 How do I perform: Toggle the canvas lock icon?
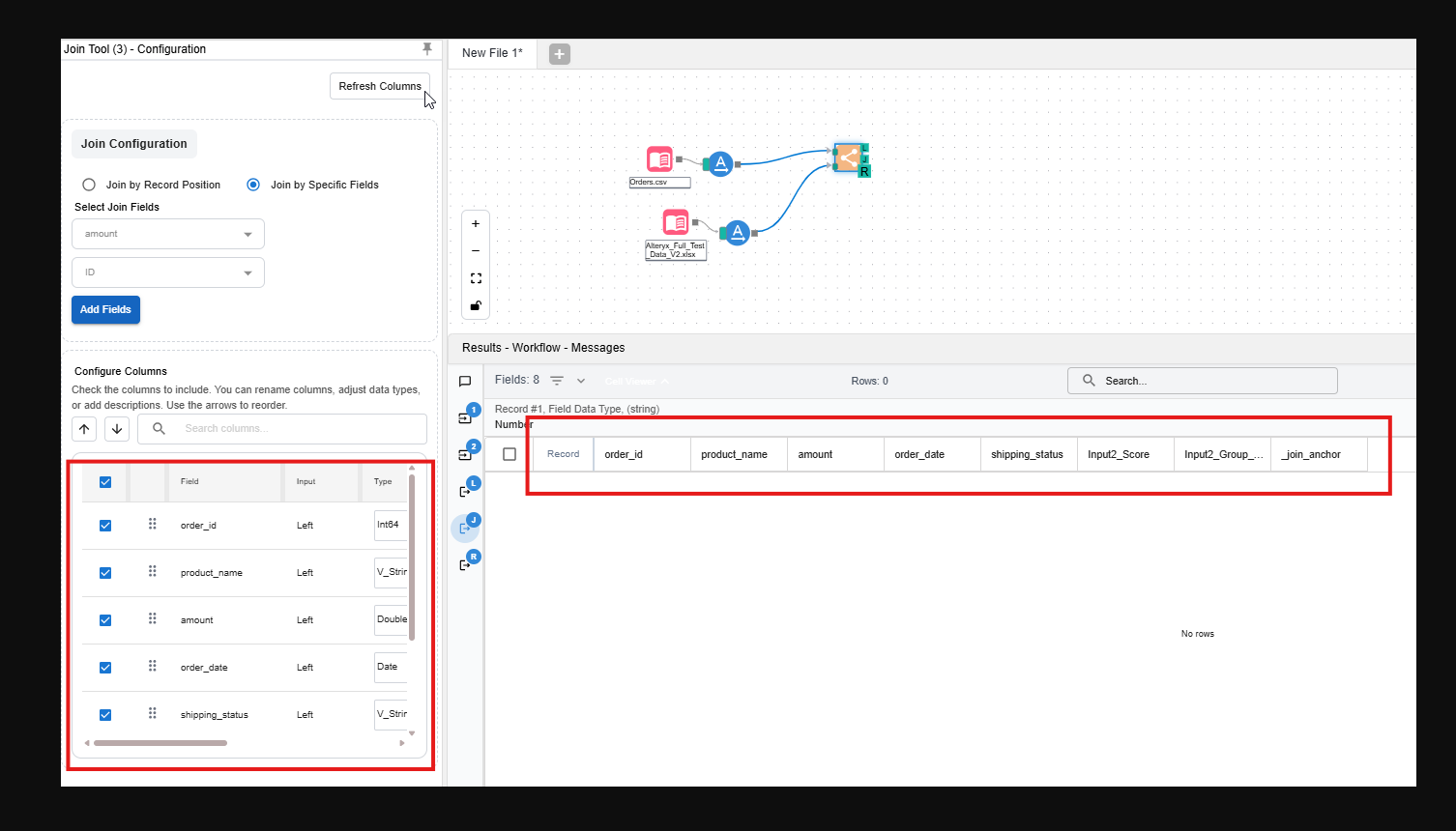476,305
